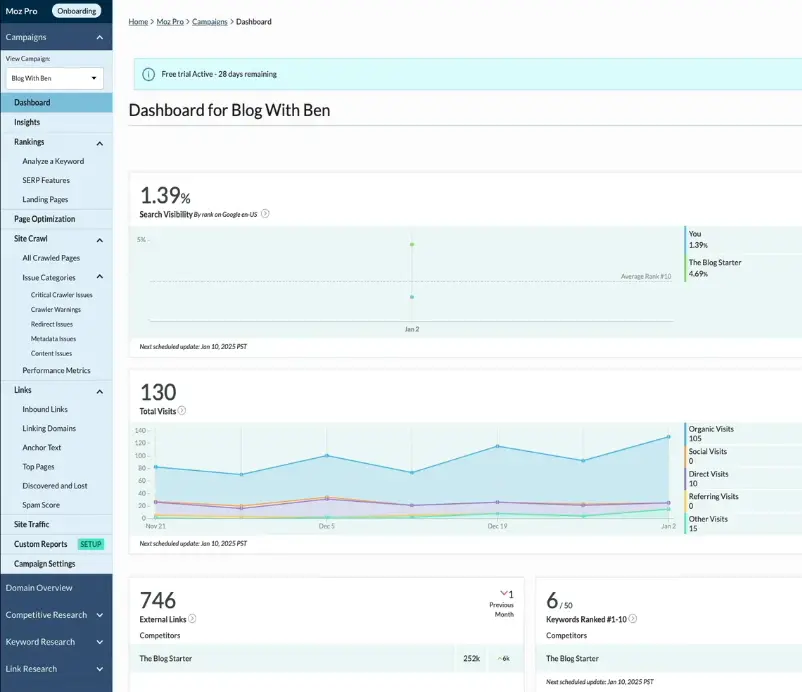Click the green 6k change indicator
Image resolution: width=802 pixels, height=692 pixels.
(x=504, y=658)
